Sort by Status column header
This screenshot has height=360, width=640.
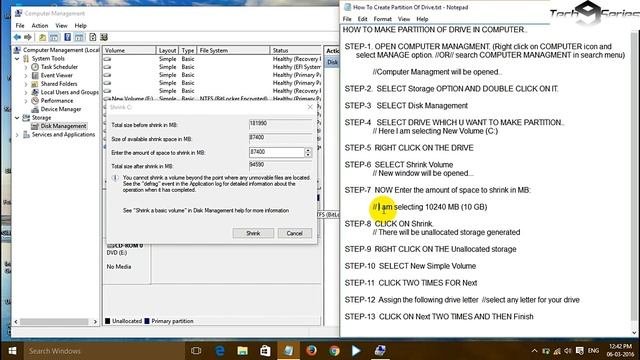pos(296,51)
